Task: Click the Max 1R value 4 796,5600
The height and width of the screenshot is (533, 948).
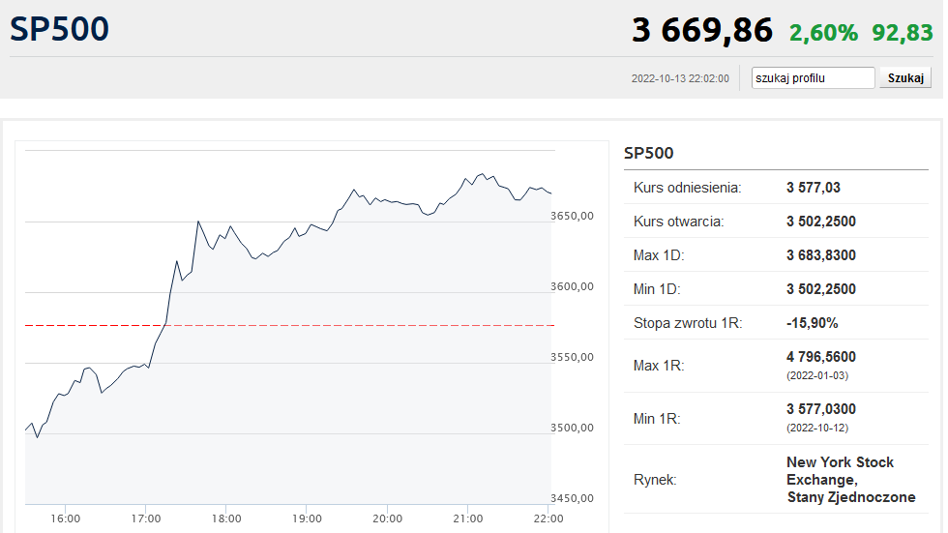Action: tap(821, 357)
